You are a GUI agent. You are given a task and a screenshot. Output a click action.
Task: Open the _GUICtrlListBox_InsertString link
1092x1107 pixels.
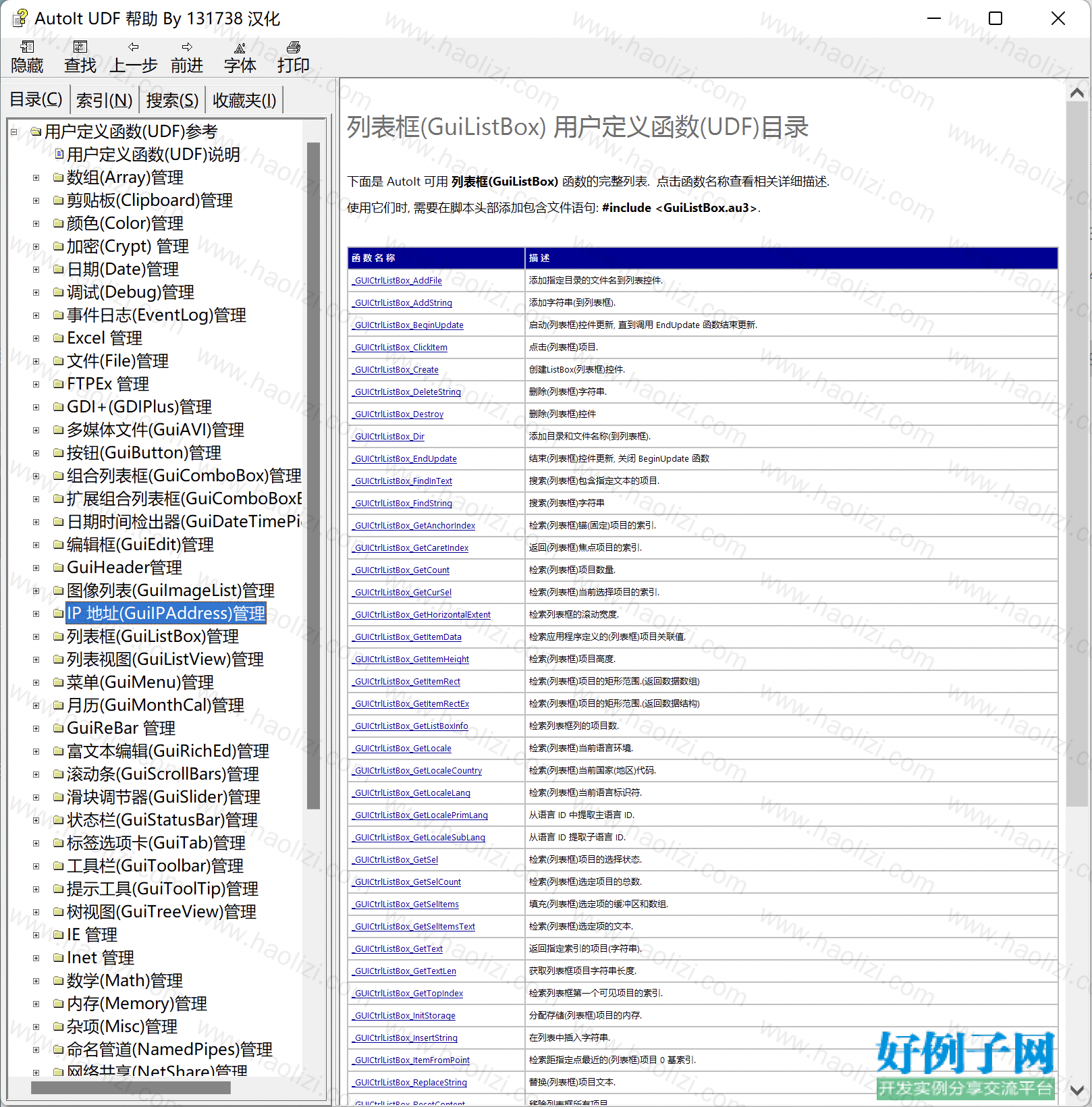tap(405, 1038)
